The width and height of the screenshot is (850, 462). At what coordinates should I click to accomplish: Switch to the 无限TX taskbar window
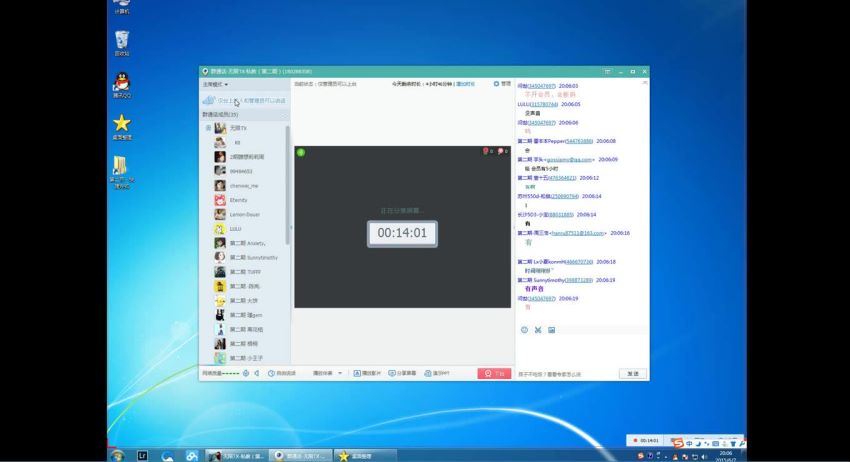(236, 455)
